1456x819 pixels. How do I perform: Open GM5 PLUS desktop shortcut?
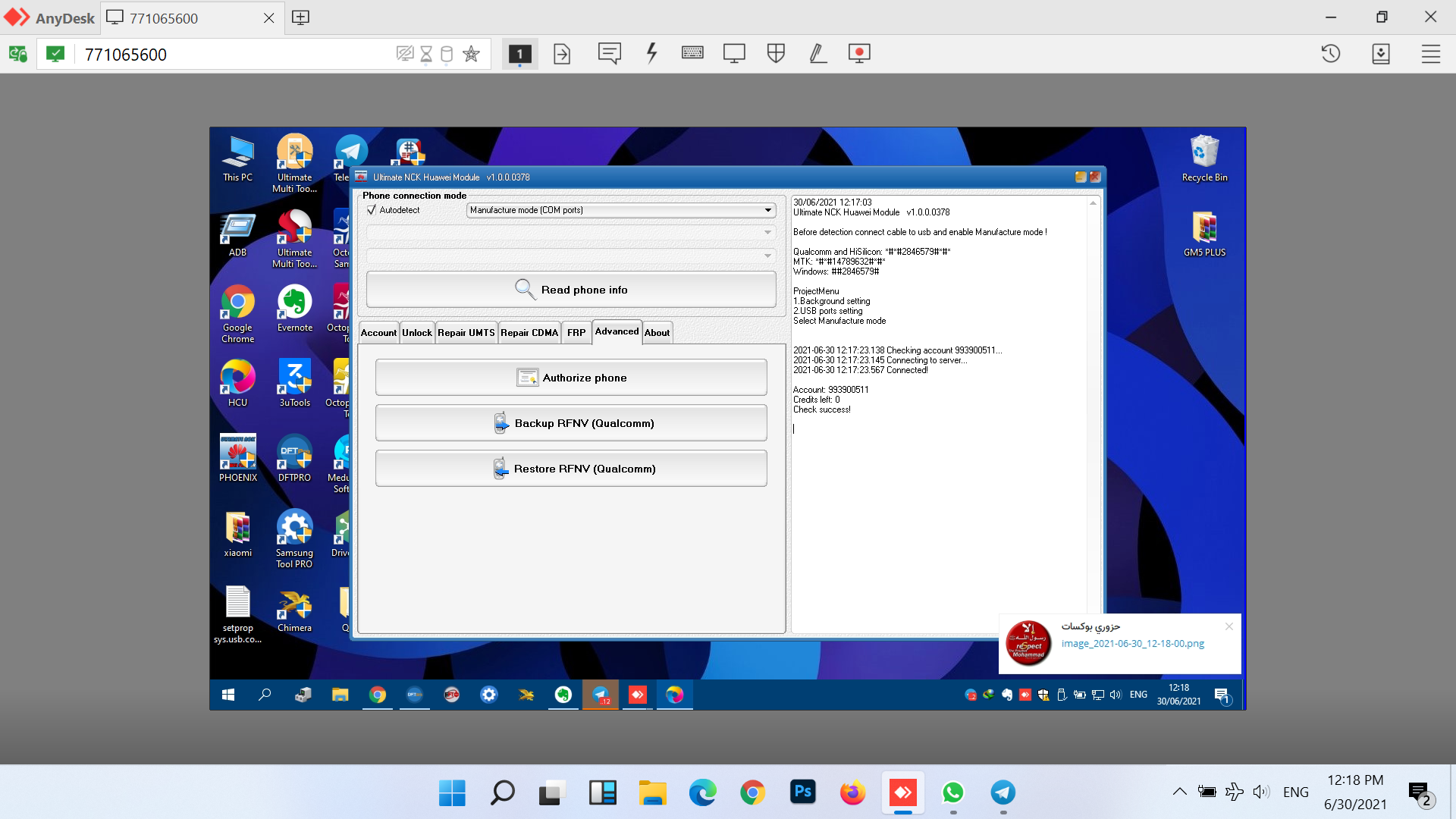(1204, 234)
